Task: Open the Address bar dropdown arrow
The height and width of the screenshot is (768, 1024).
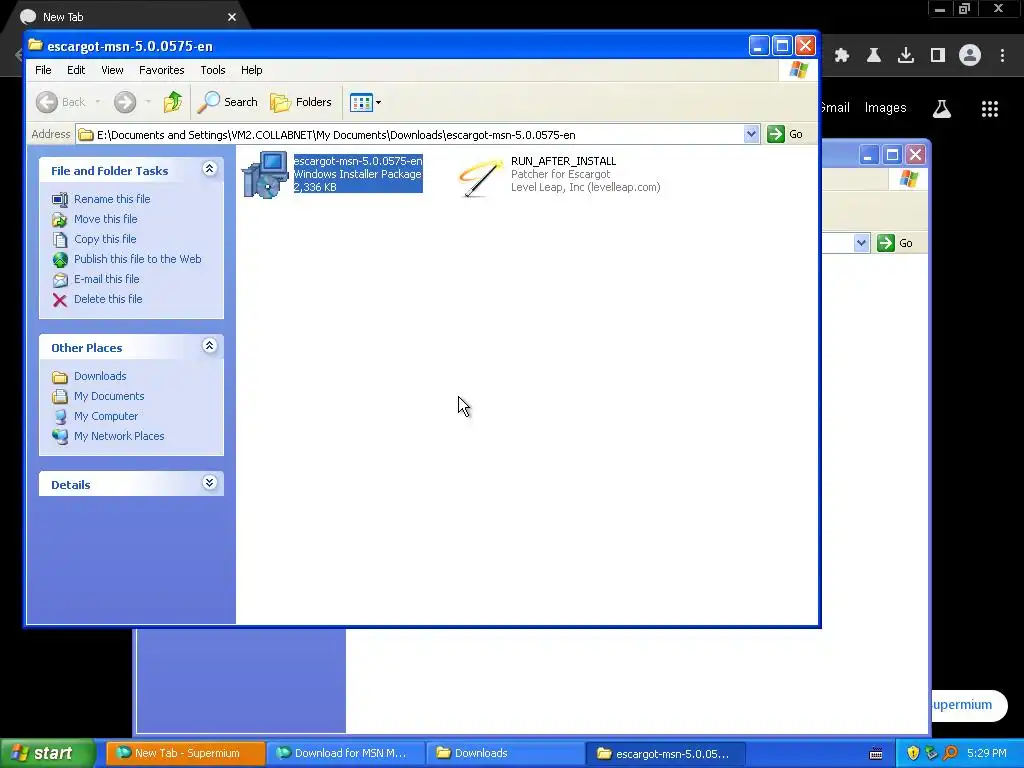Action: 751,134
